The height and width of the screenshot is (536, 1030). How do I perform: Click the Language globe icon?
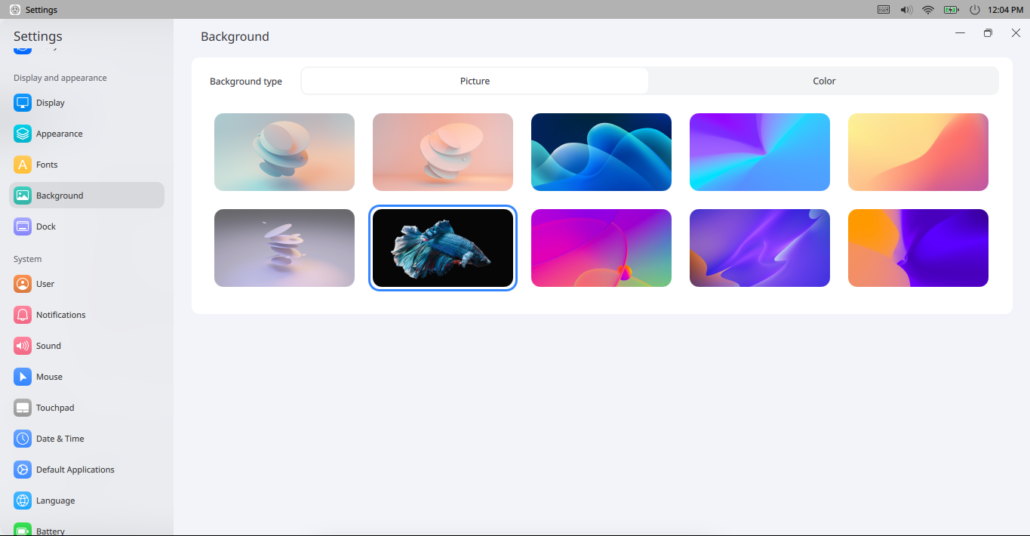22,500
